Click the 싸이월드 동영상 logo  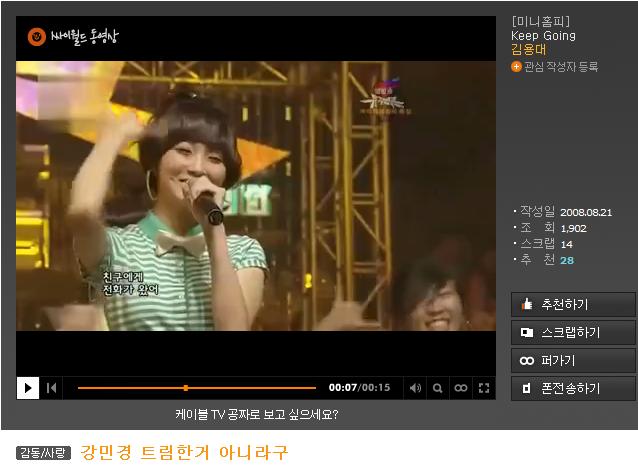(73, 37)
